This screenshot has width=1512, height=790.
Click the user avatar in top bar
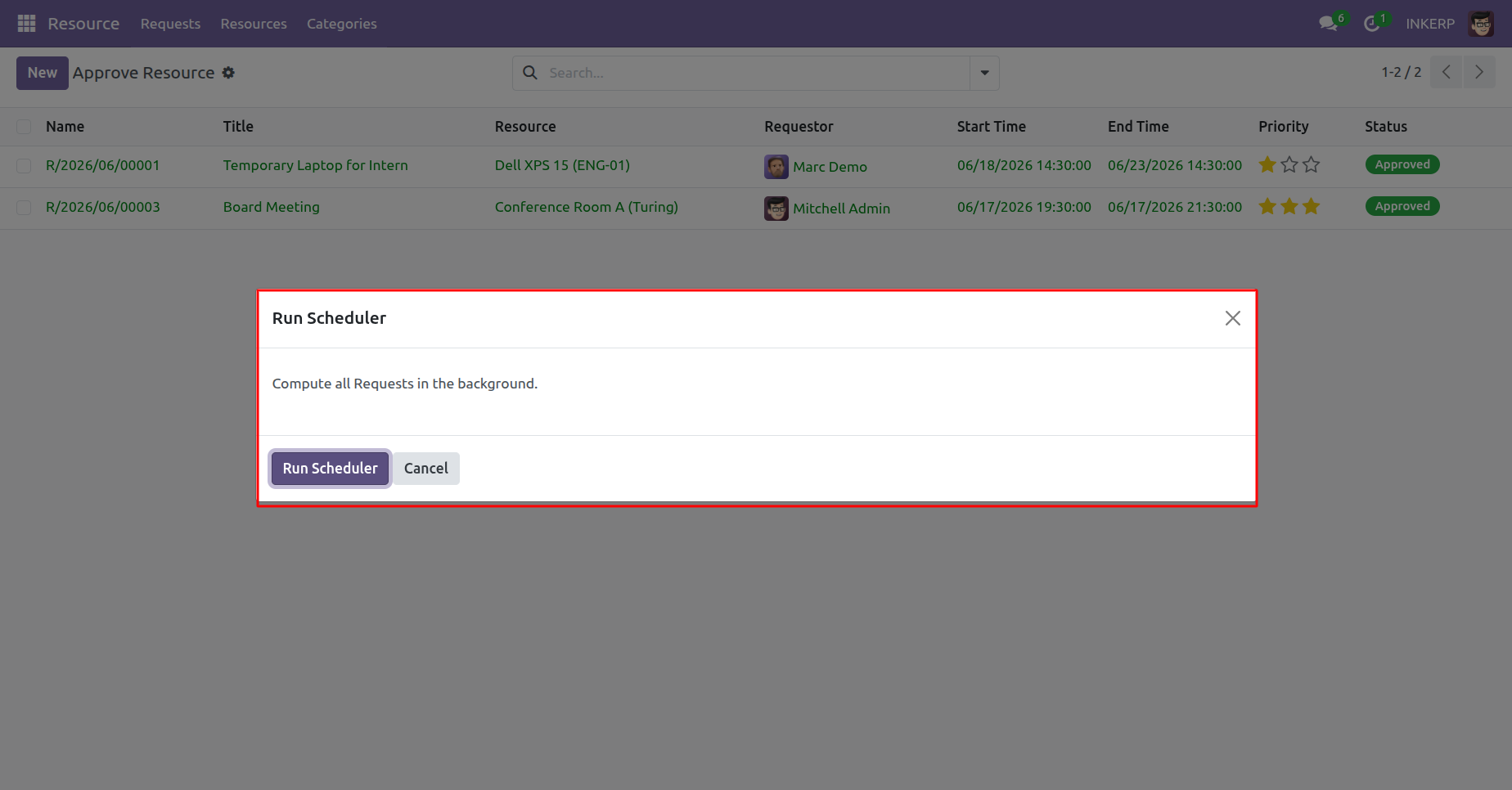pos(1481,24)
